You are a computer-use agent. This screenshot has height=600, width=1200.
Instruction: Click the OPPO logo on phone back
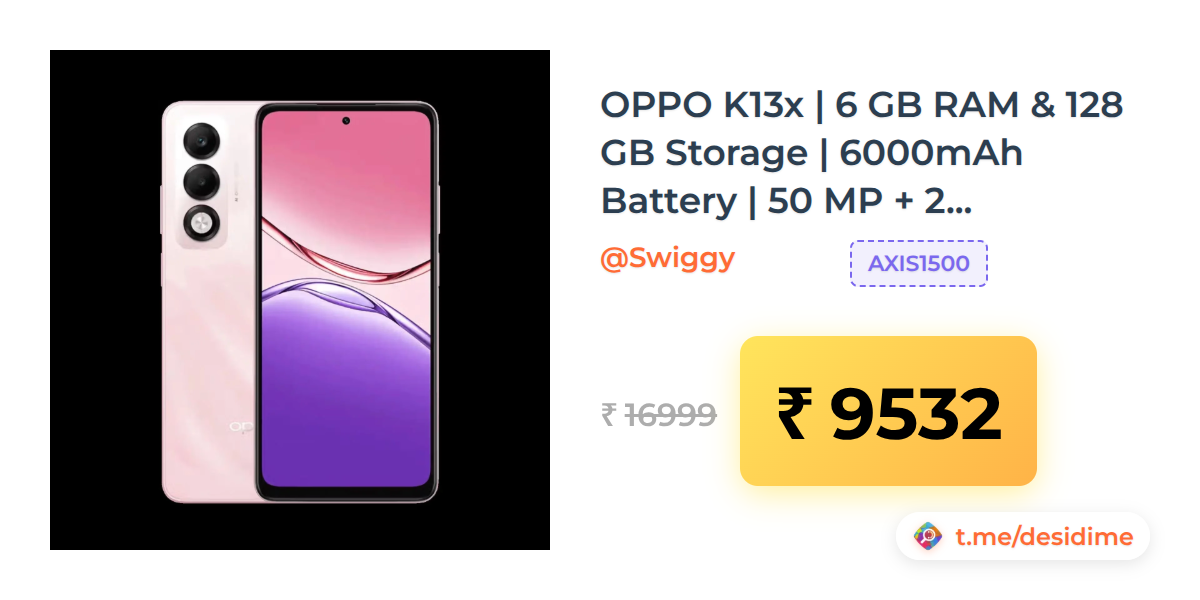click(x=240, y=426)
